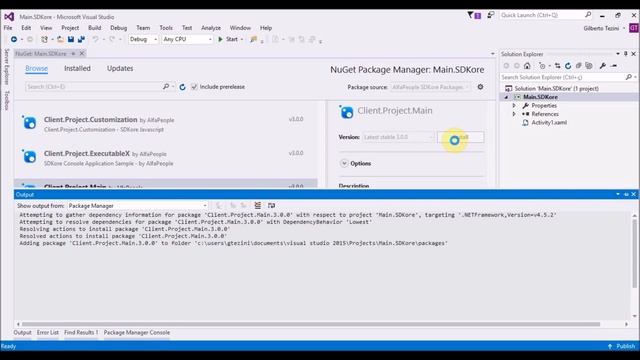Open the Error List tab

(48, 332)
